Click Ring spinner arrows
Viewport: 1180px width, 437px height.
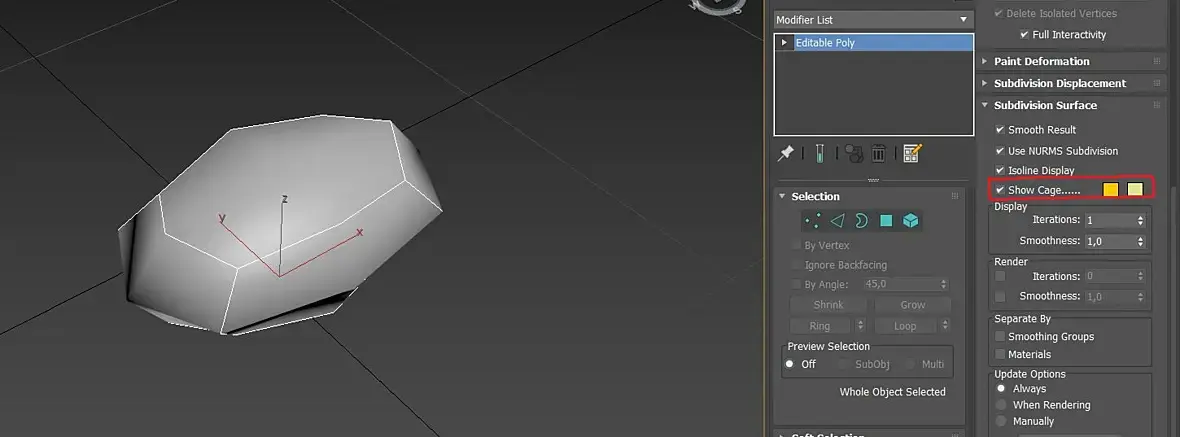point(862,326)
